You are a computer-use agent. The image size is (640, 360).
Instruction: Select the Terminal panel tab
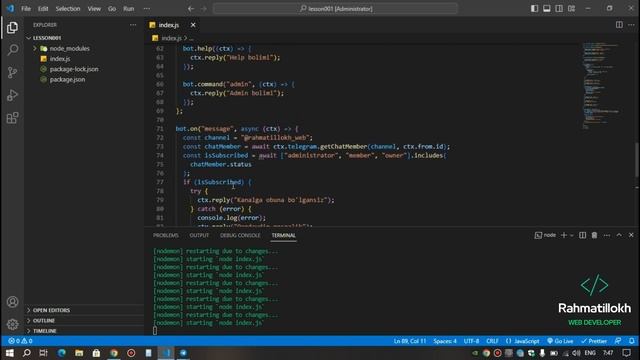284,236
